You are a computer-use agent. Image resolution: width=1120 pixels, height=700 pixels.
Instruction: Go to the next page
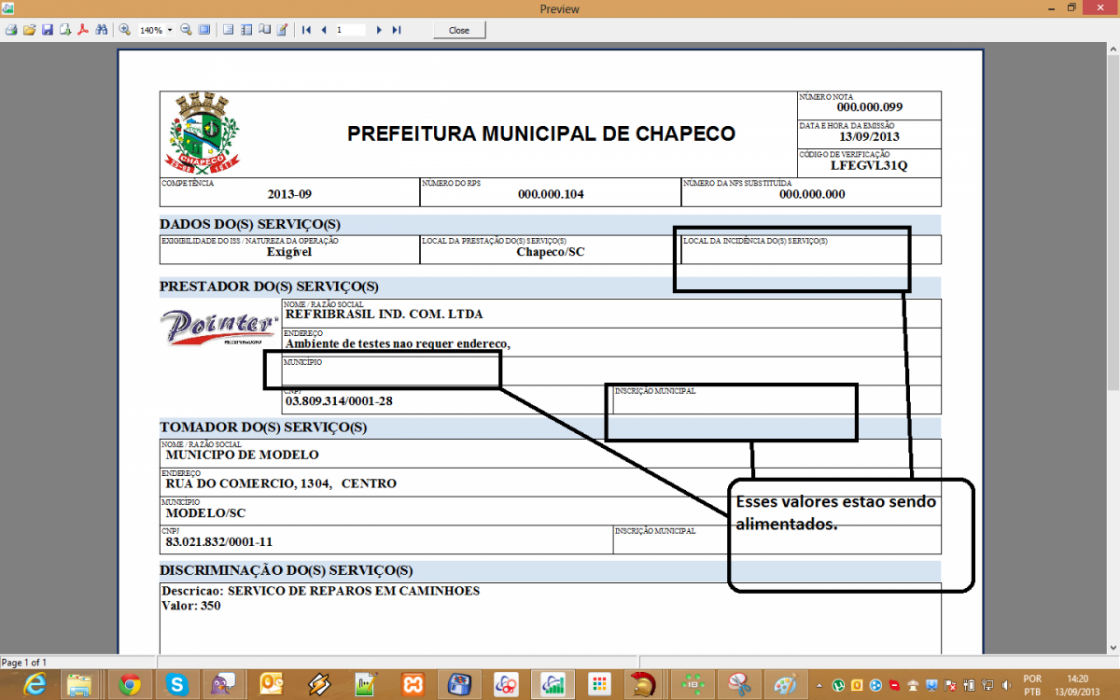point(379,30)
